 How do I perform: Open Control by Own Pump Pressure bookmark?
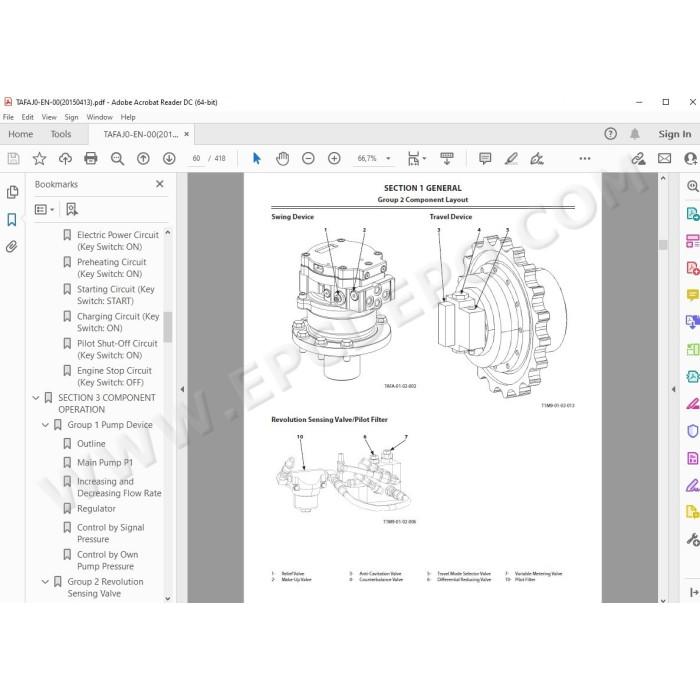tap(108, 560)
